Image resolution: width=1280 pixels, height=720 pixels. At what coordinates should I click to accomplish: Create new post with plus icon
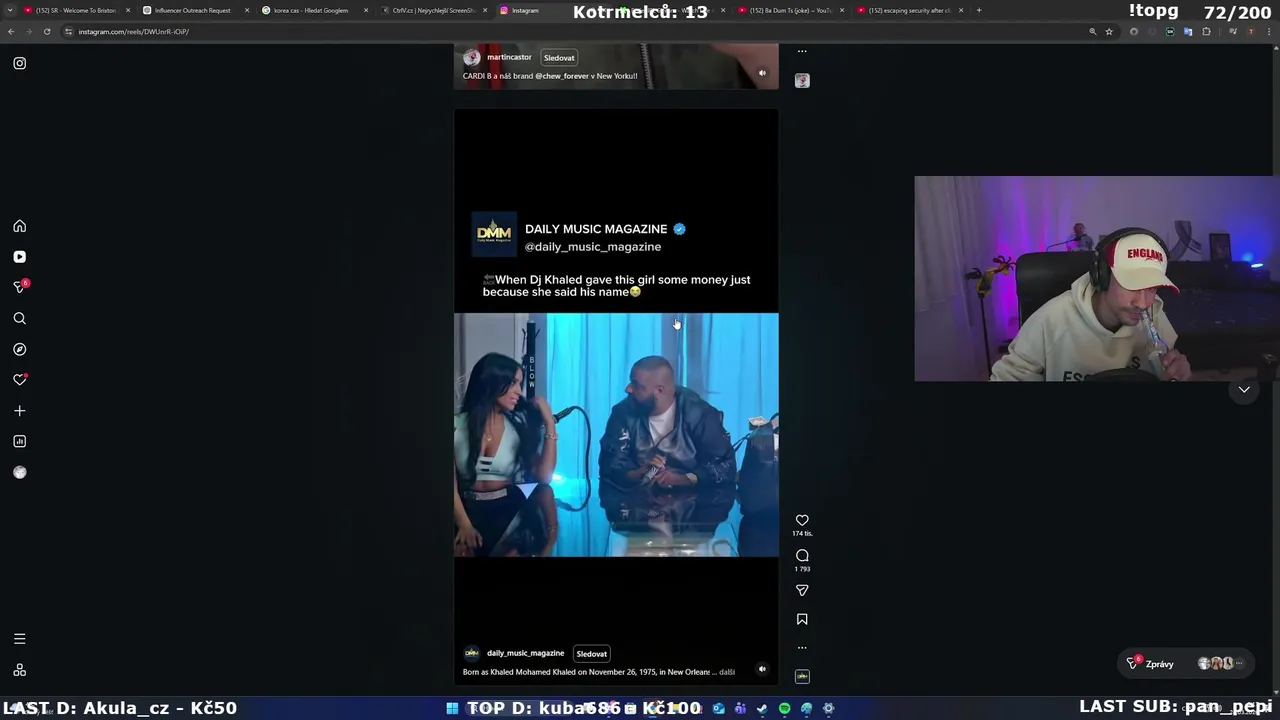pos(19,411)
